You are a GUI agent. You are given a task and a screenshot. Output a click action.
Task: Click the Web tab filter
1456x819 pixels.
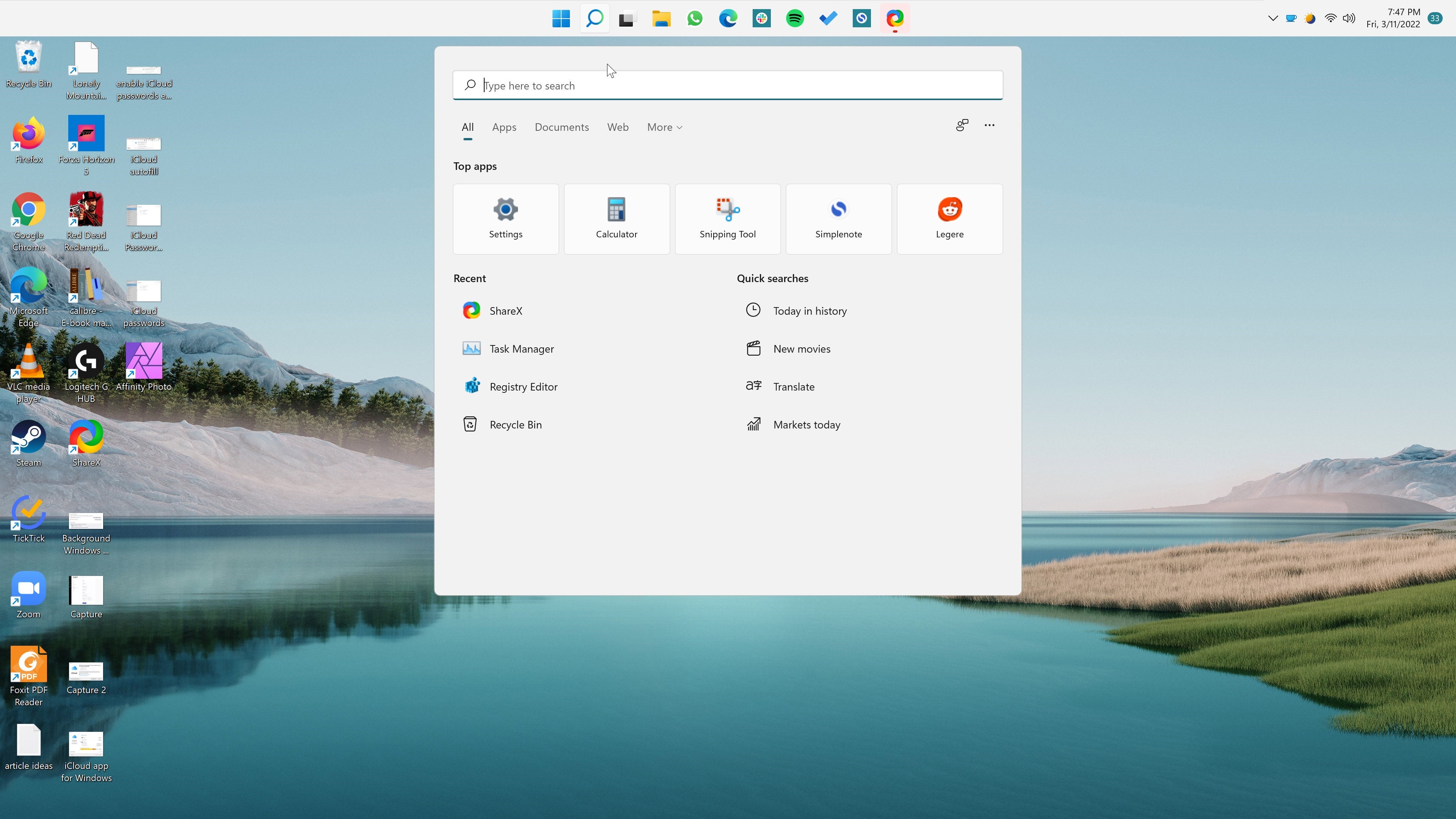pos(617,127)
